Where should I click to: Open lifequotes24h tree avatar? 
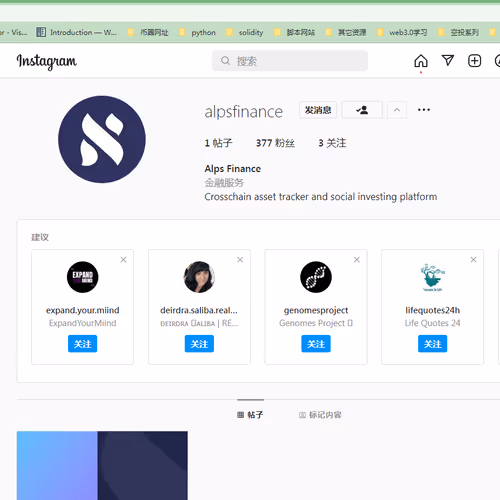(432, 277)
